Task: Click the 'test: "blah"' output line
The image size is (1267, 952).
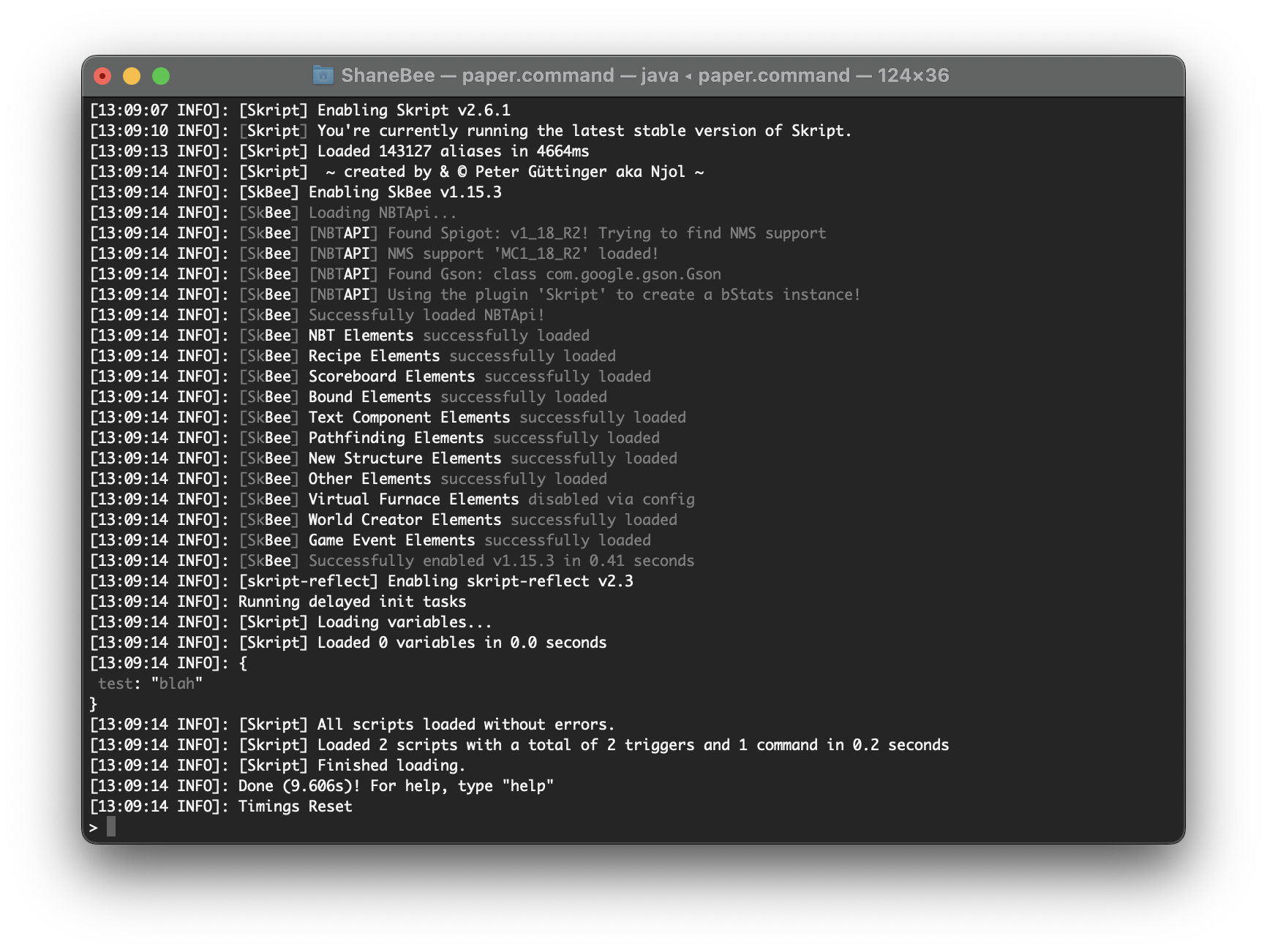Action: pos(150,684)
